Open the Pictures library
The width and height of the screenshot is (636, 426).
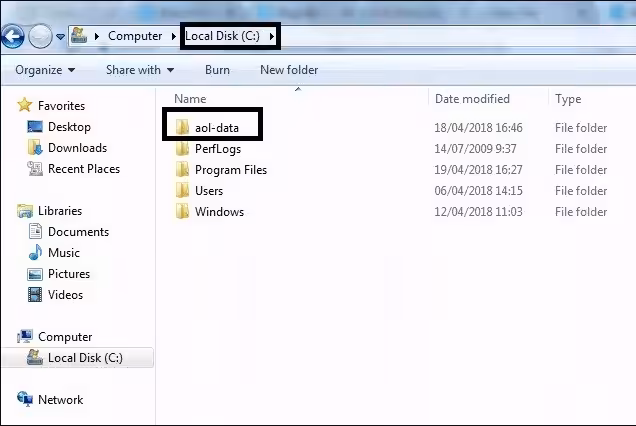click(x=69, y=274)
